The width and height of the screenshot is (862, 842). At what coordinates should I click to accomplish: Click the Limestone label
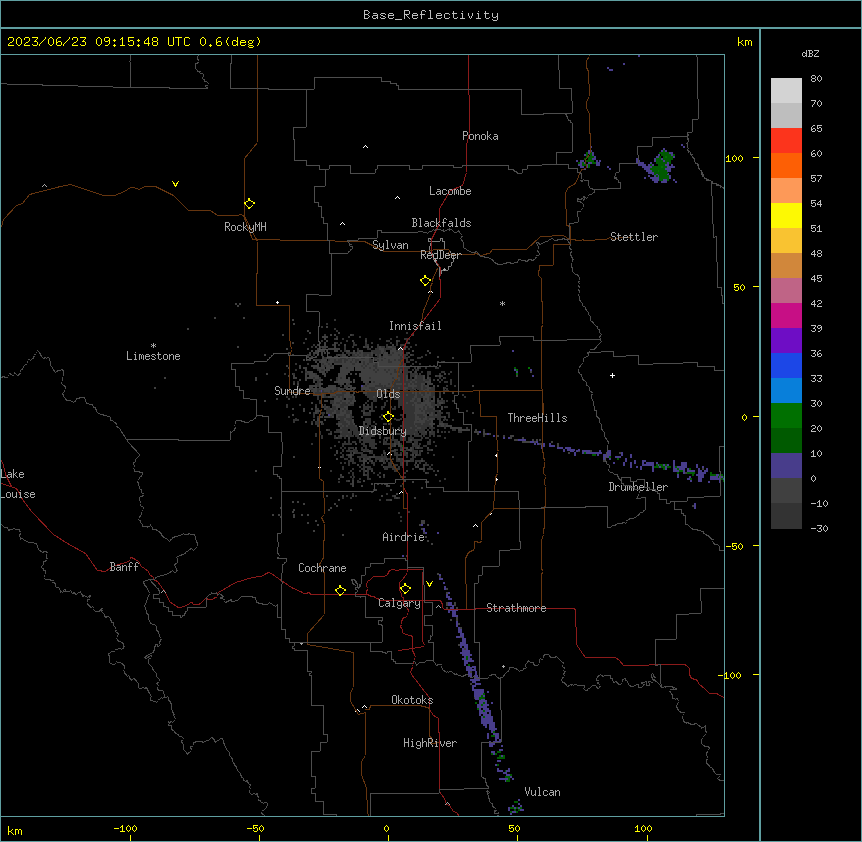coord(153,356)
